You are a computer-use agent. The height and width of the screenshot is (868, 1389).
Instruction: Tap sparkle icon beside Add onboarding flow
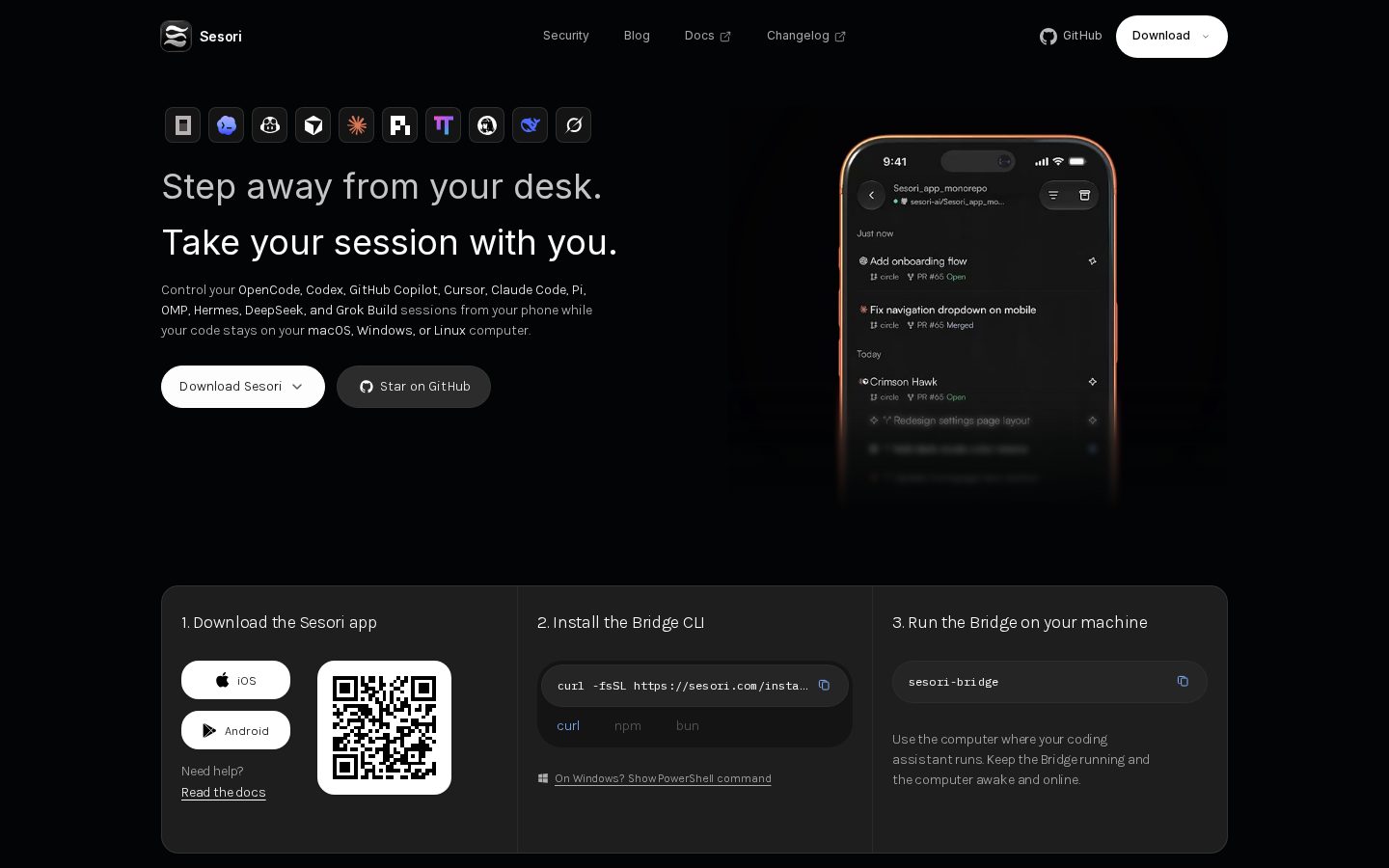coord(1092,260)
